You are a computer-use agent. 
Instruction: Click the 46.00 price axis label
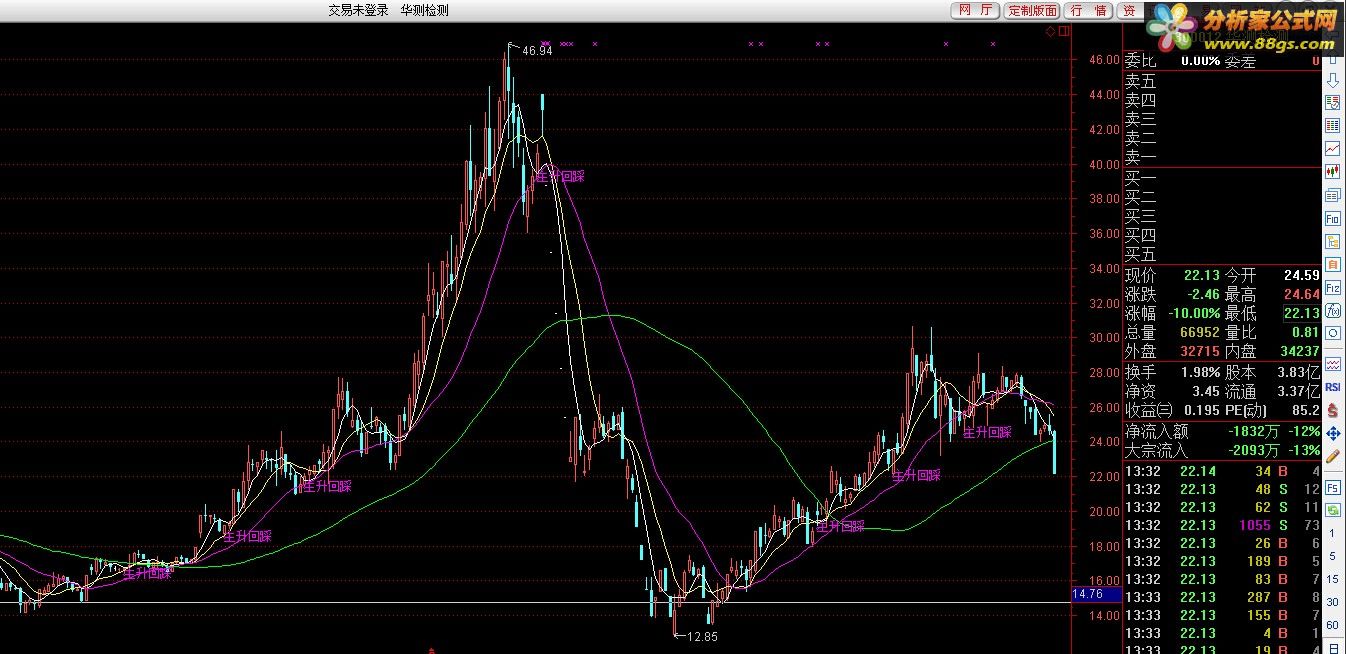(1105, 60)
